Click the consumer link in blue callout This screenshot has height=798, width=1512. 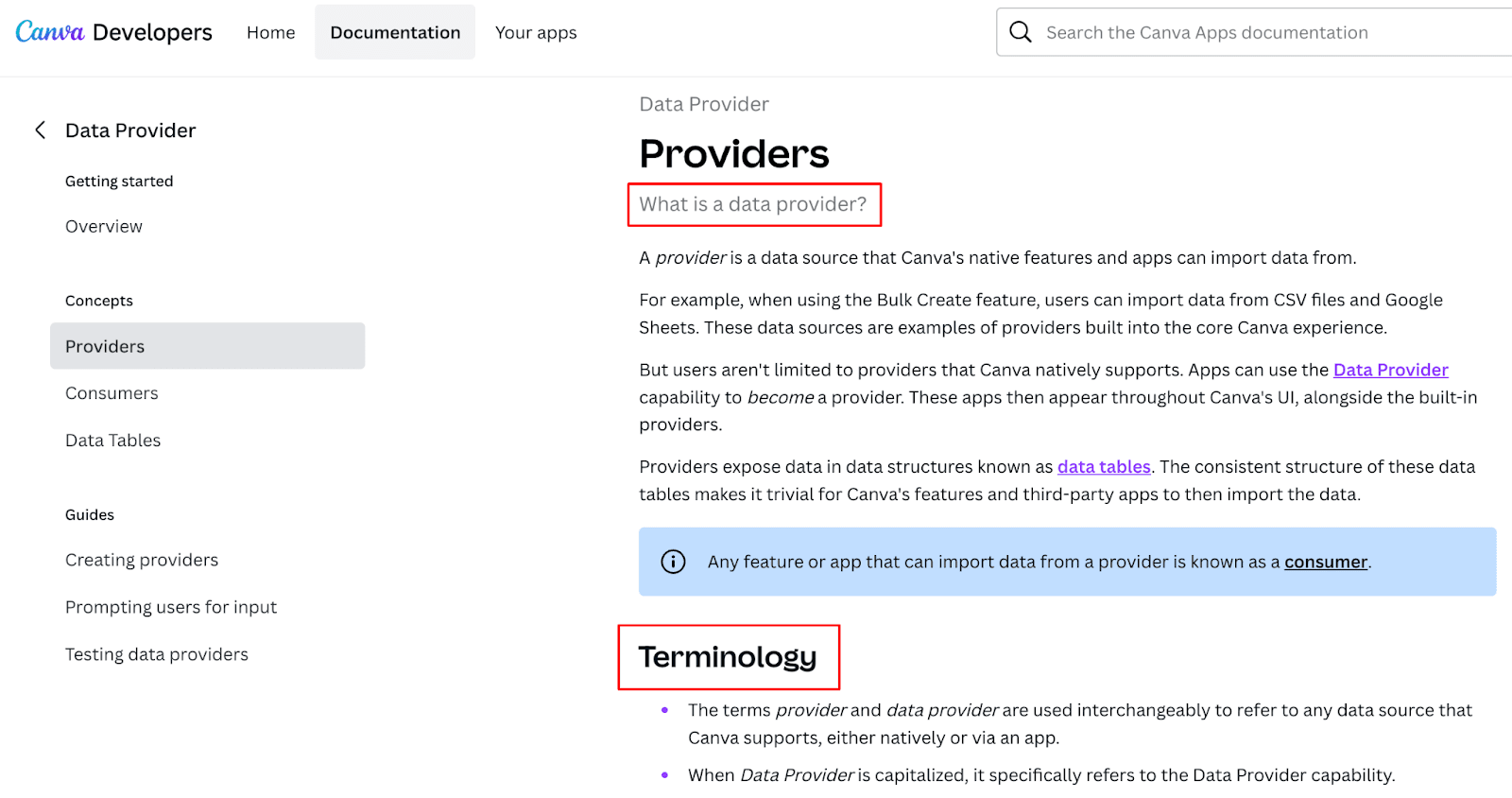coord(1325,561)
